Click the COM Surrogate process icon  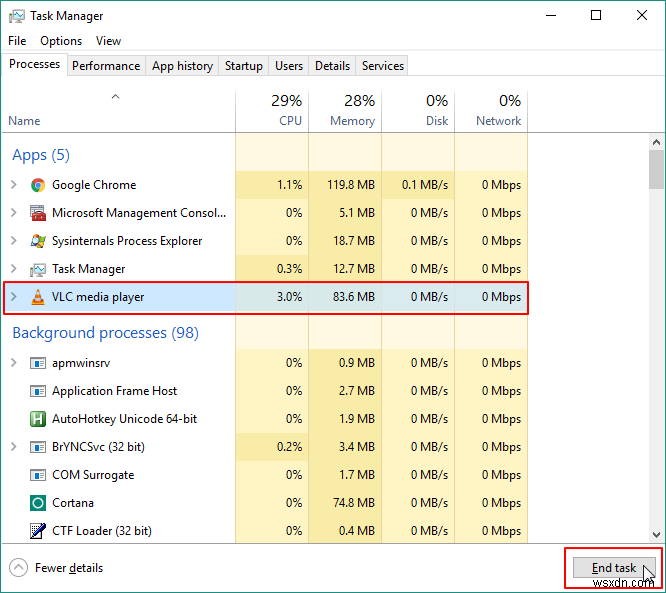(x=38, y=475)
